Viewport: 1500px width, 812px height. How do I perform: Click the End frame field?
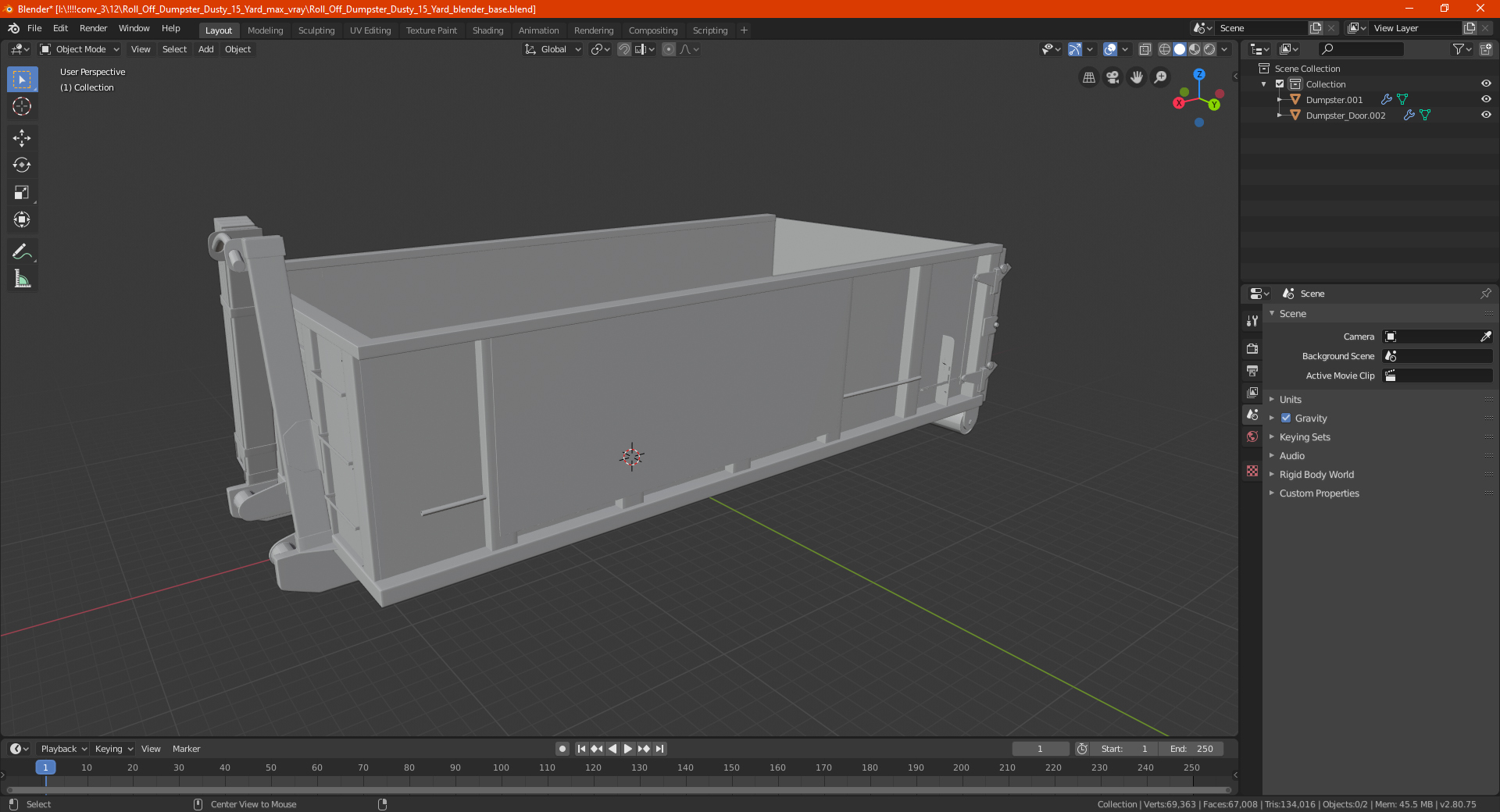[x=1191, y=749]
